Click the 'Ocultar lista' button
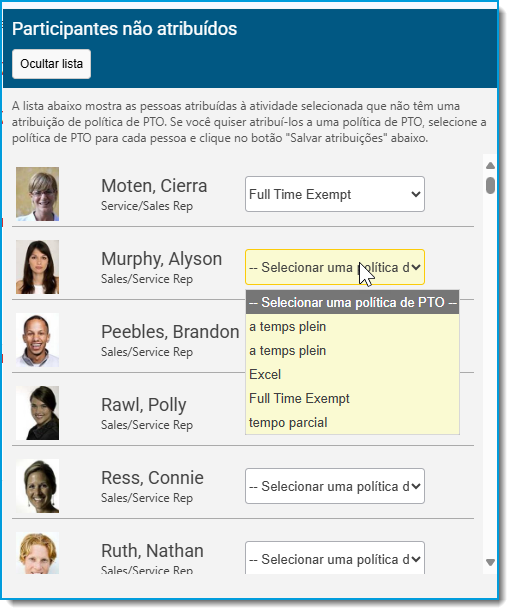 [52, 64]
